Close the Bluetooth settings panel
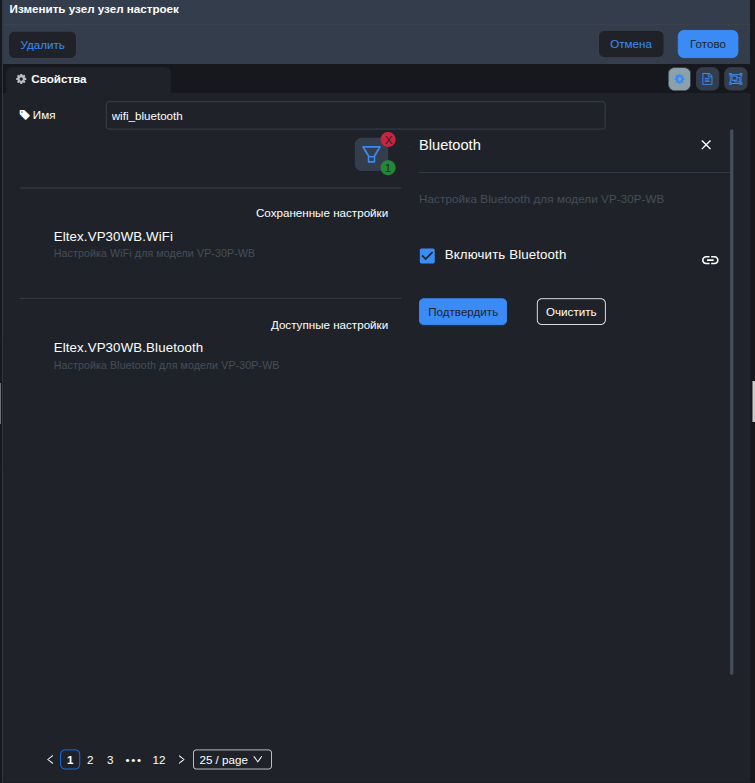Viewport: 755px width, 783px height. pyautogui.click(x=706, y=145)
